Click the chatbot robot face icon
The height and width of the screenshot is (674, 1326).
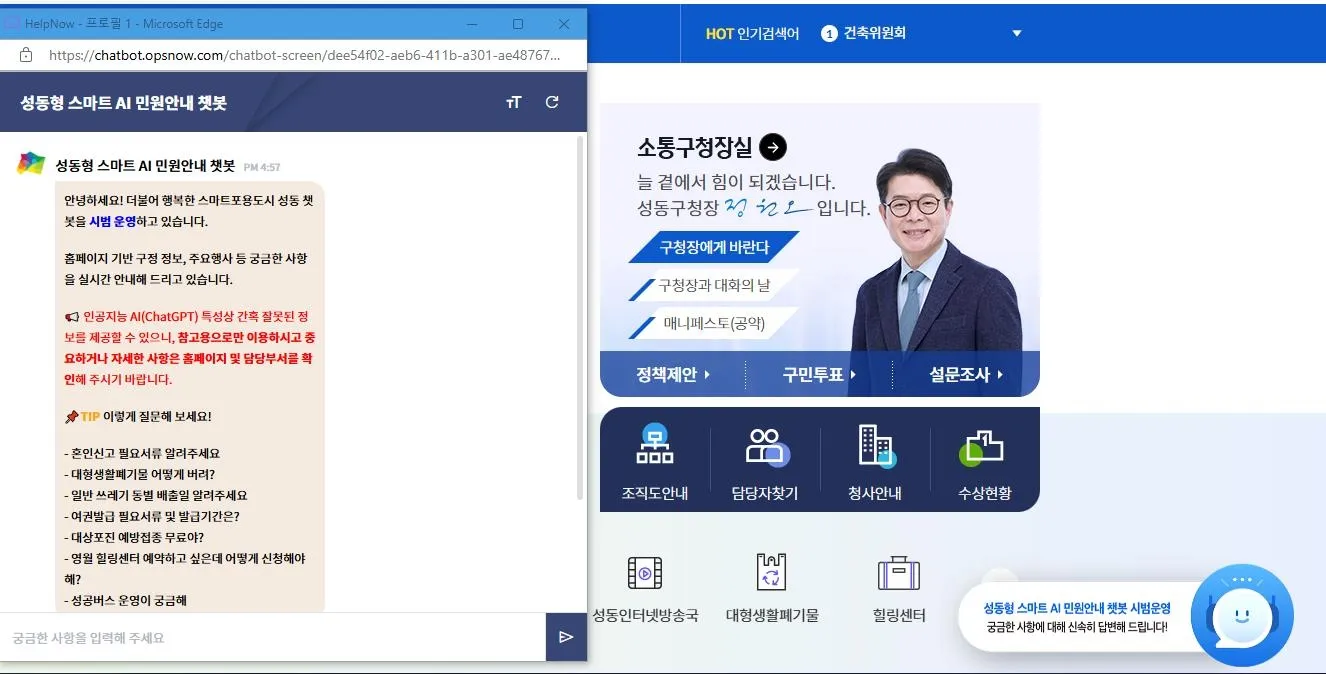point(1241,616)
